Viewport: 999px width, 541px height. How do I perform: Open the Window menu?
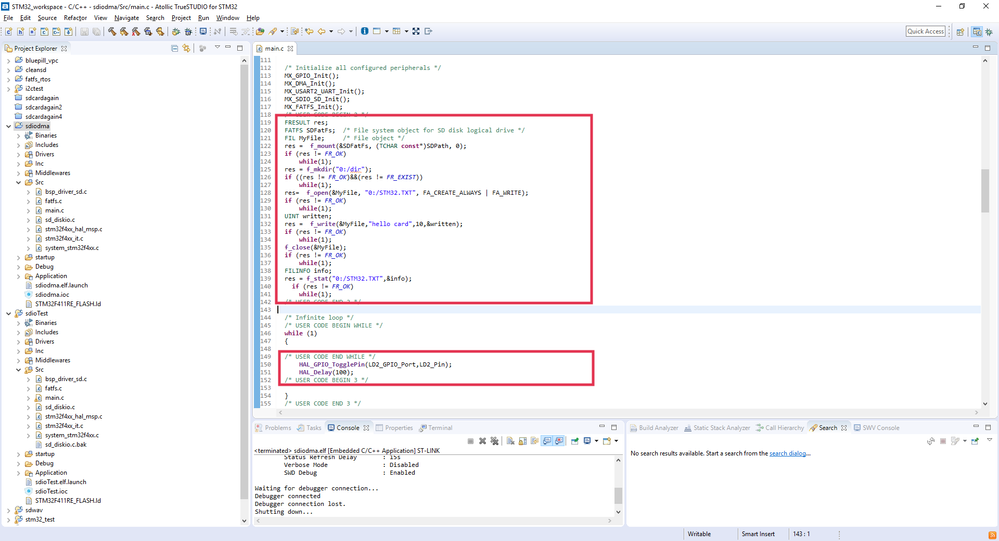(227, 18)
